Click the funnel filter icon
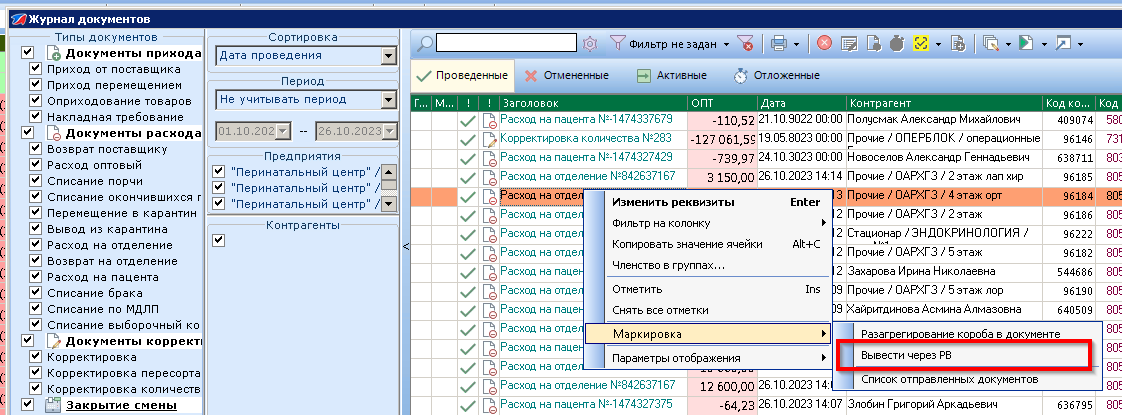Viewport: 1122px width, 415px height. pyautogui.click(x=618, y=44)
